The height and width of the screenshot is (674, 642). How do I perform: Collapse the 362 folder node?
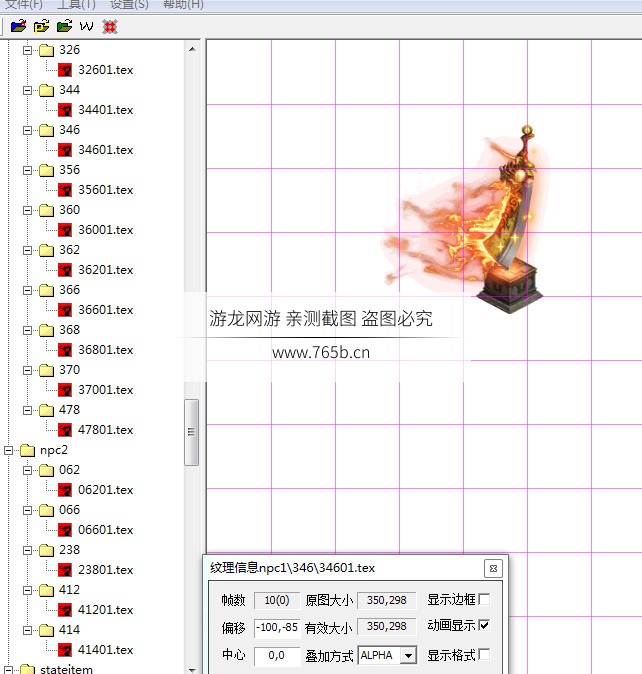28,250
